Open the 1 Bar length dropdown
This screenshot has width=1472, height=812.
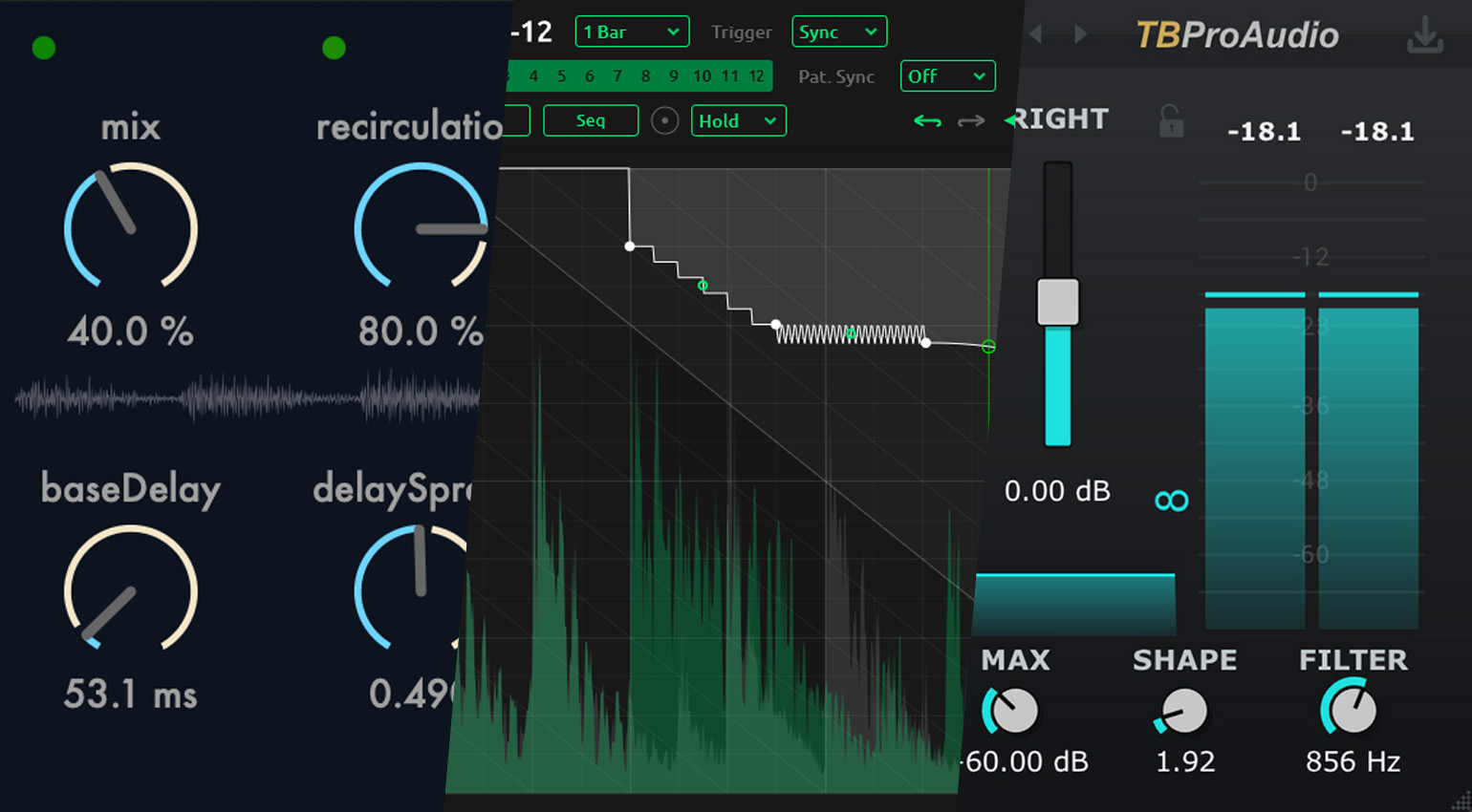coord(632,32)
